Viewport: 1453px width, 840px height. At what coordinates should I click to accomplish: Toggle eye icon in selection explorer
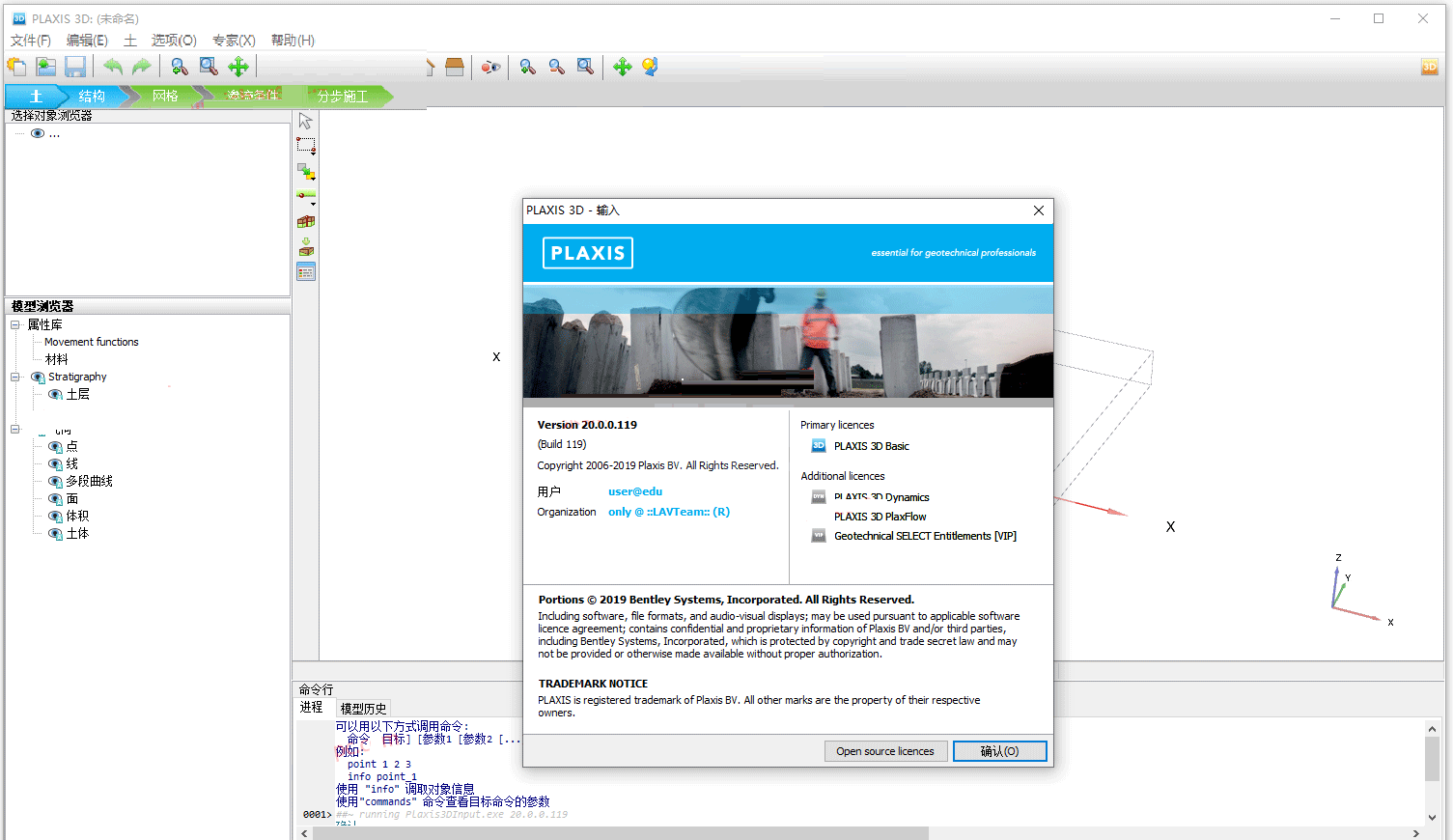click(38, 133)
